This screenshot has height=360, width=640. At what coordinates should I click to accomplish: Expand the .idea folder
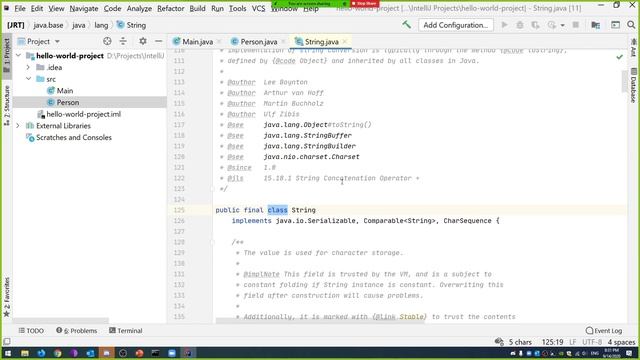point(28,67)
